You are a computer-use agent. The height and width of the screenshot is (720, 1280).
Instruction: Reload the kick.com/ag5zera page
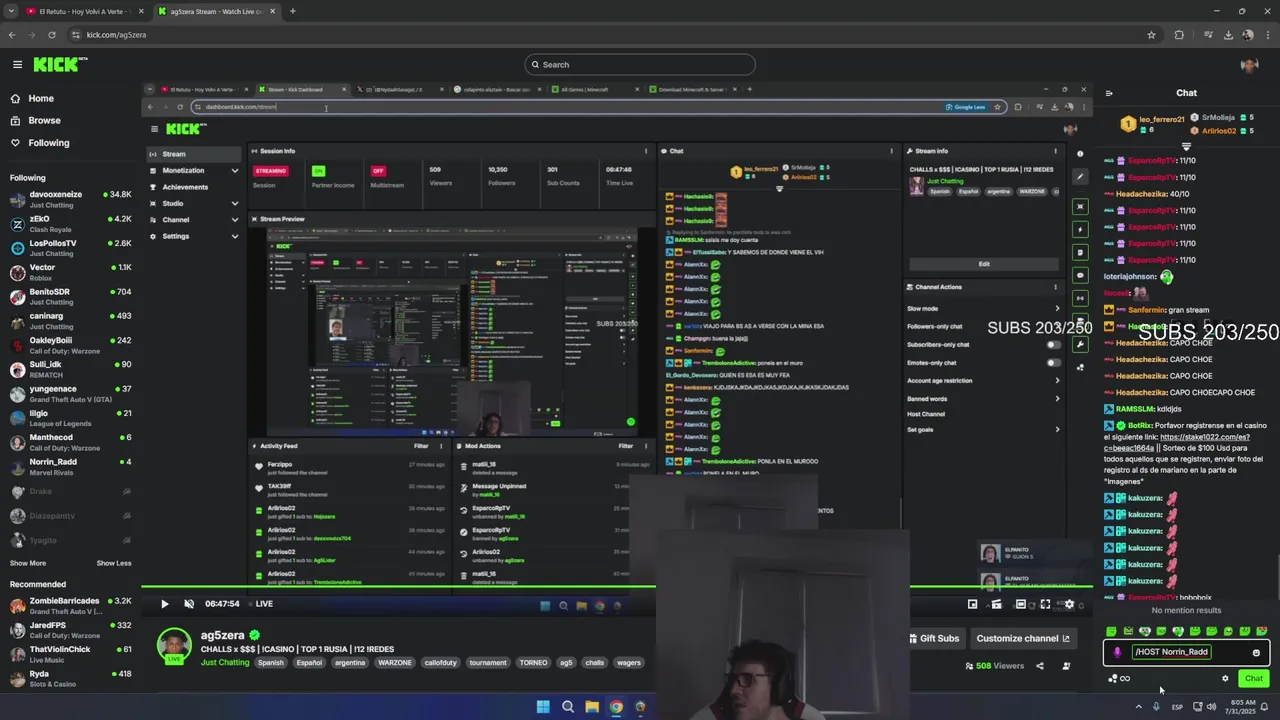51,35
